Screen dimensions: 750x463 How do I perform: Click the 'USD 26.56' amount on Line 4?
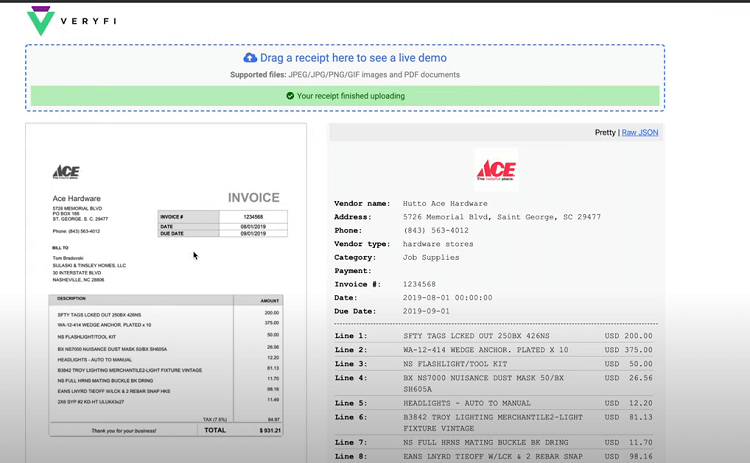click(628, 378)
